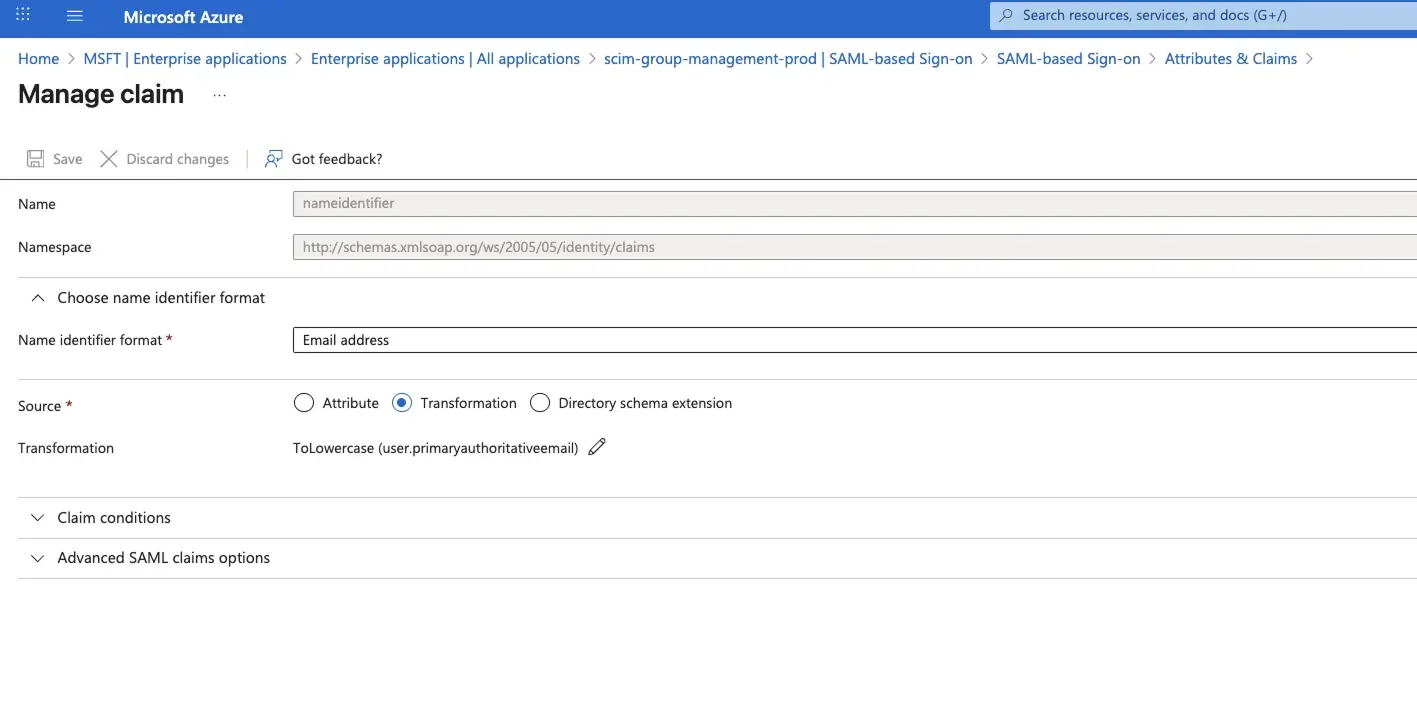The image size is (1417, 720).
Task: Click the portal apps waffle icon
Action: click(x=22, y=15)
